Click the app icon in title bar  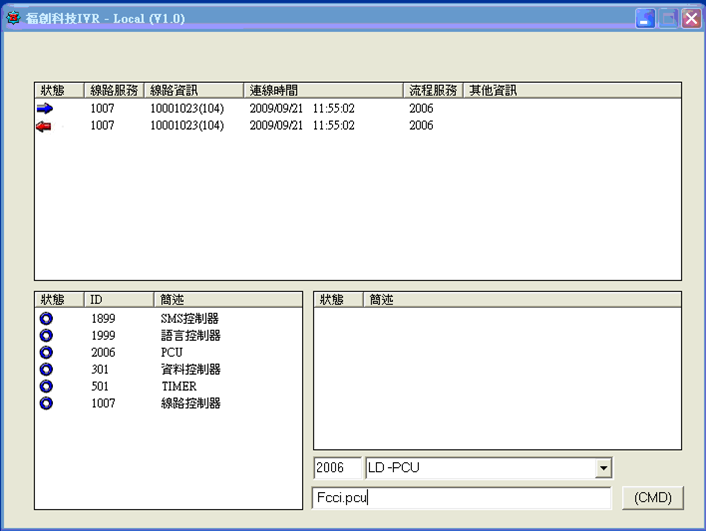pos(14,18)
